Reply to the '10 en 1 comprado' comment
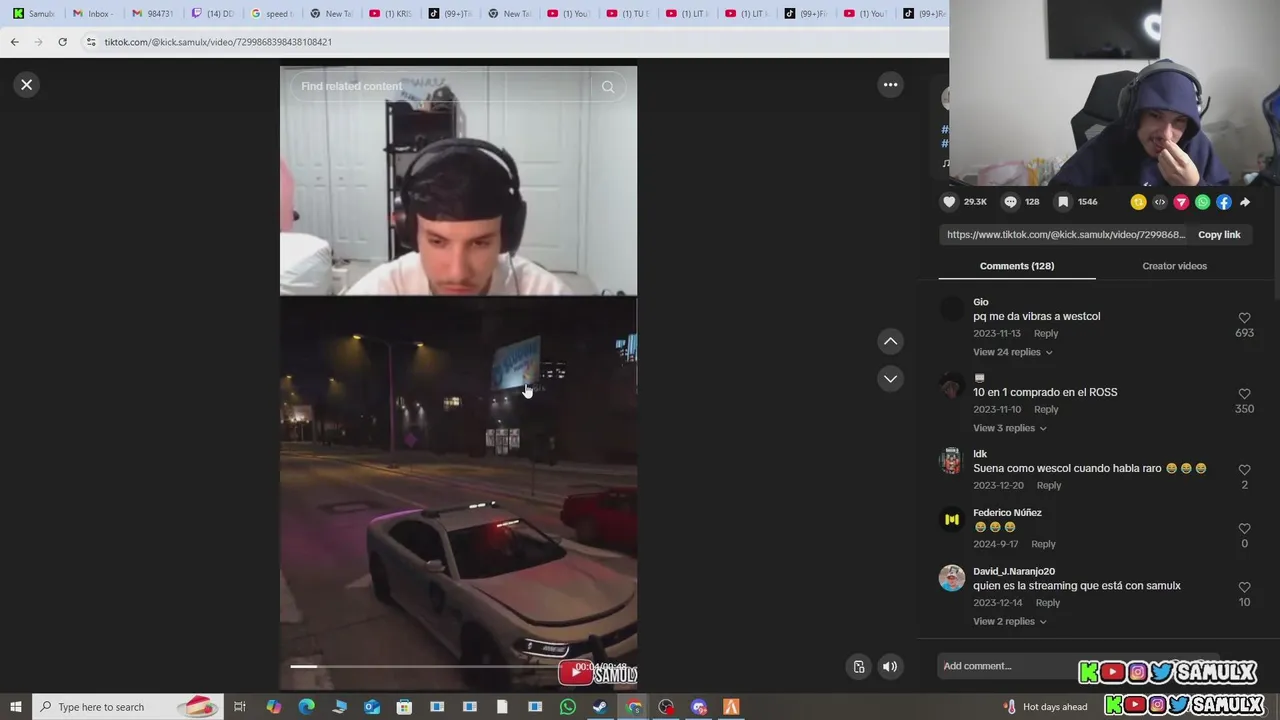The image size is (1280, 720). click(x=1046, y=409)
